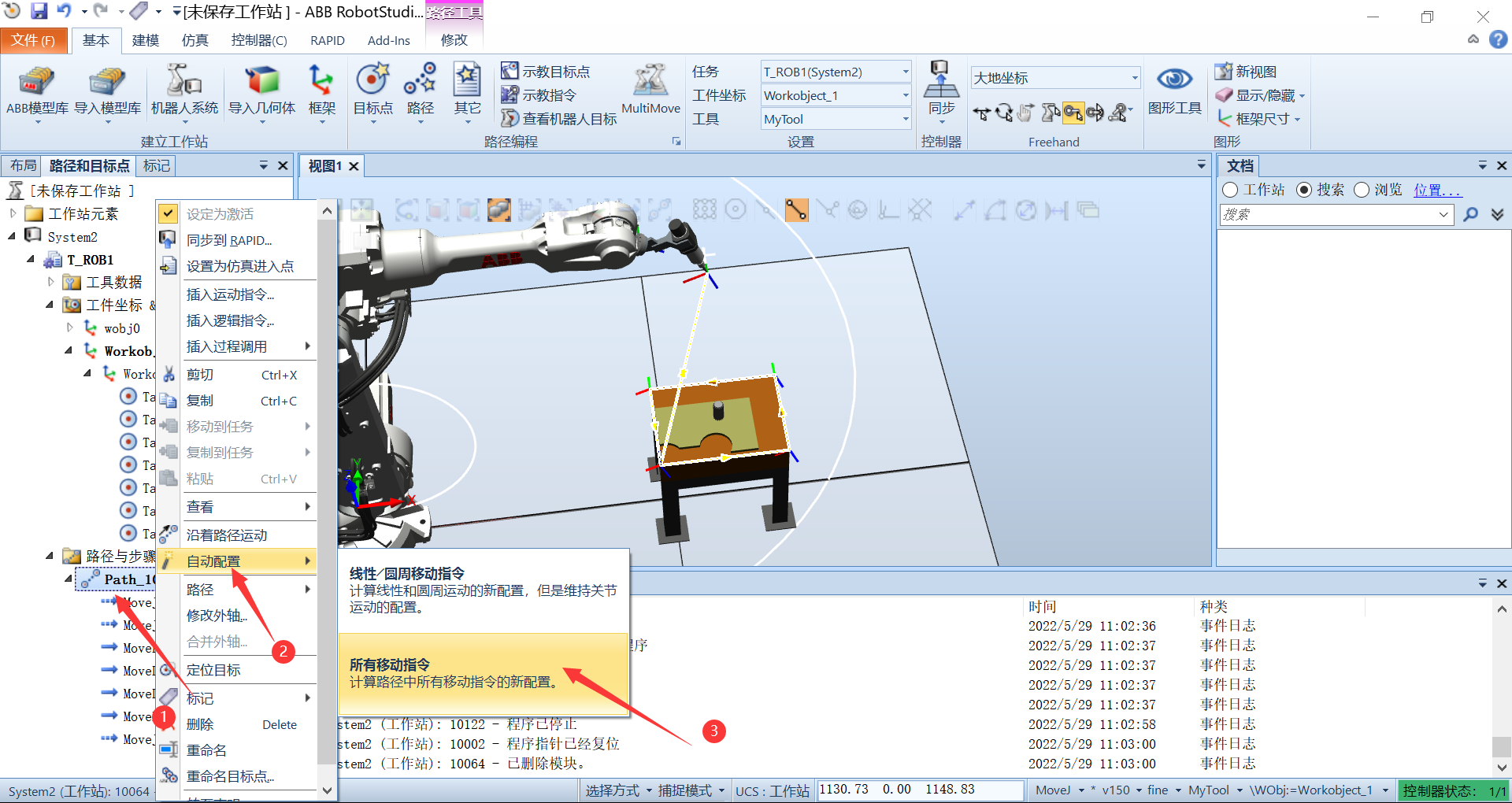1512x803 pixels.
Task: Switch to the 布局 panel tab
Action: pos(23,165)
